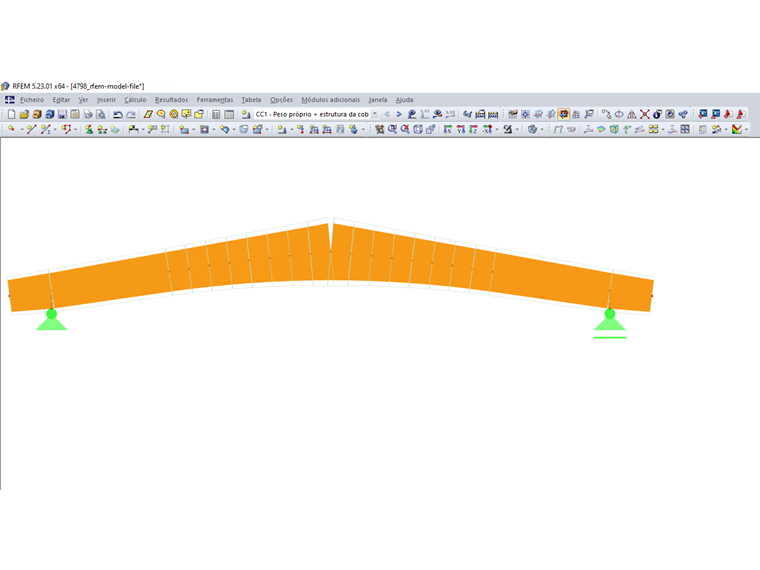The height and width of the screenshot is (570, 760).
Task: Click the red X delete-results icon
Action: 645,114
